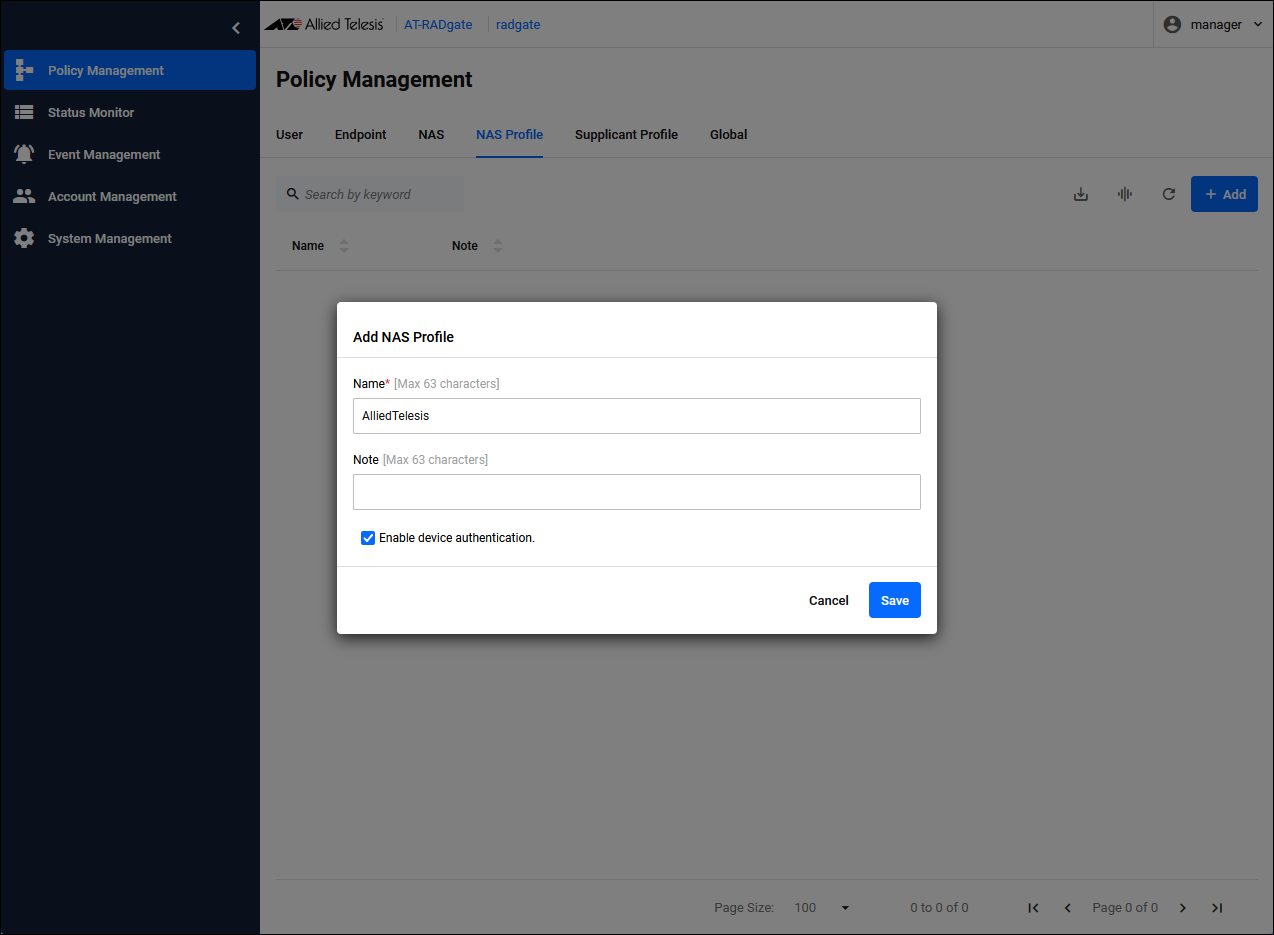Click the previous page arrow
Image resolution: width=1274 pixels, height=935 pixels.
pyautogui.click(x=1067, y=908)
